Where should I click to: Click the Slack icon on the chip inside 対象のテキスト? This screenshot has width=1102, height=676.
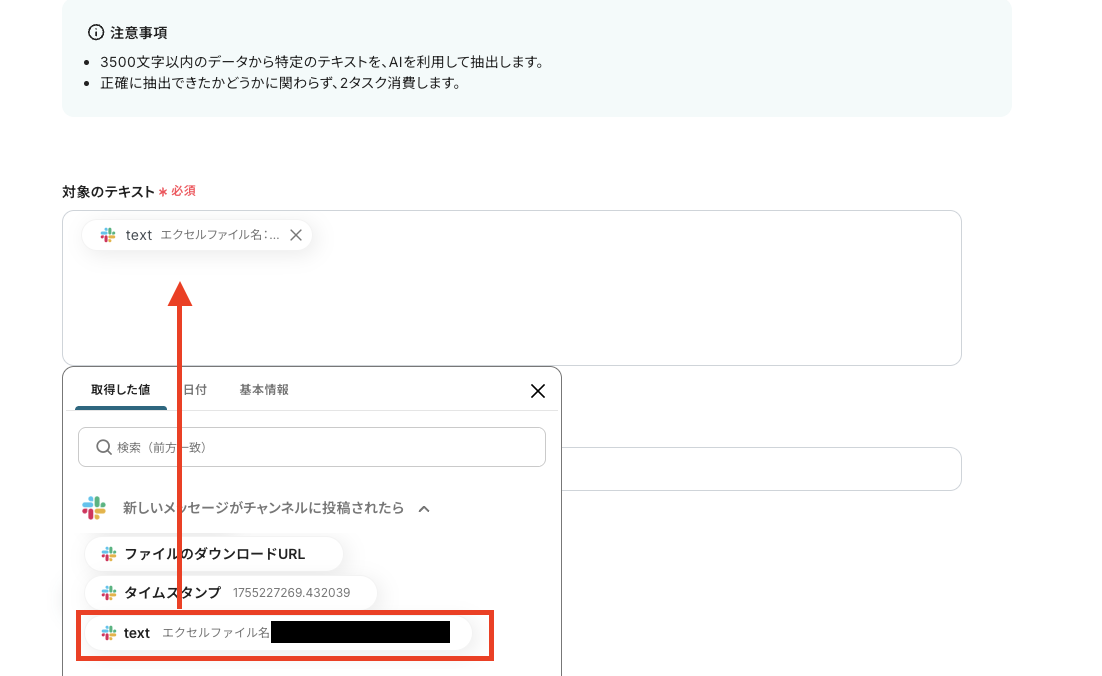click(x=107, y=235)
